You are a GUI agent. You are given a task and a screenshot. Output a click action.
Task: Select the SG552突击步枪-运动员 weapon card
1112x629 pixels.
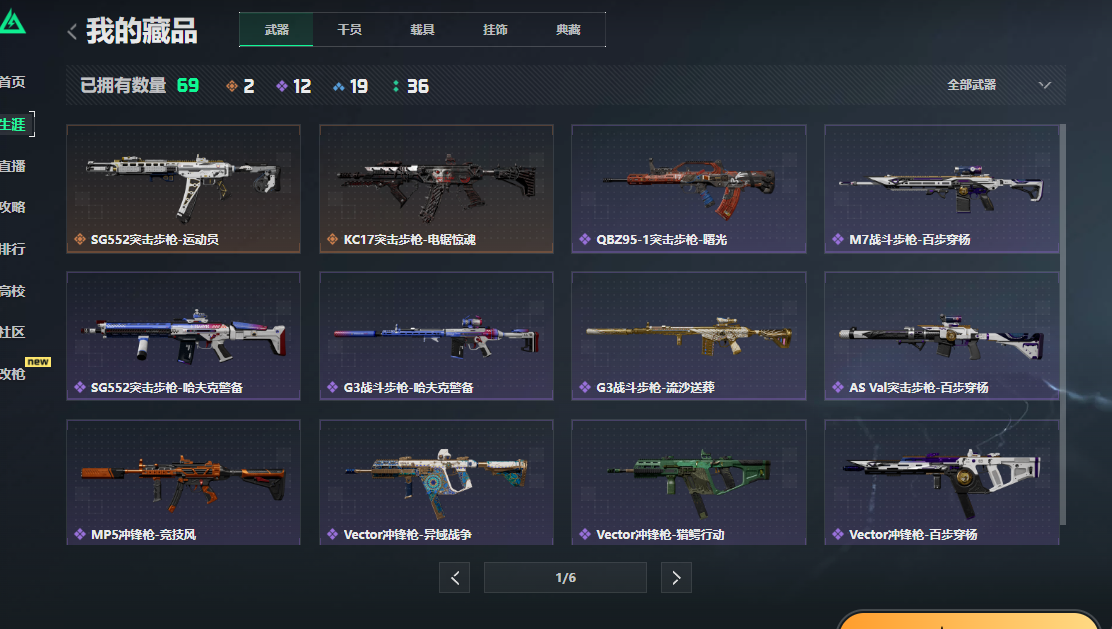pos(184,189)
